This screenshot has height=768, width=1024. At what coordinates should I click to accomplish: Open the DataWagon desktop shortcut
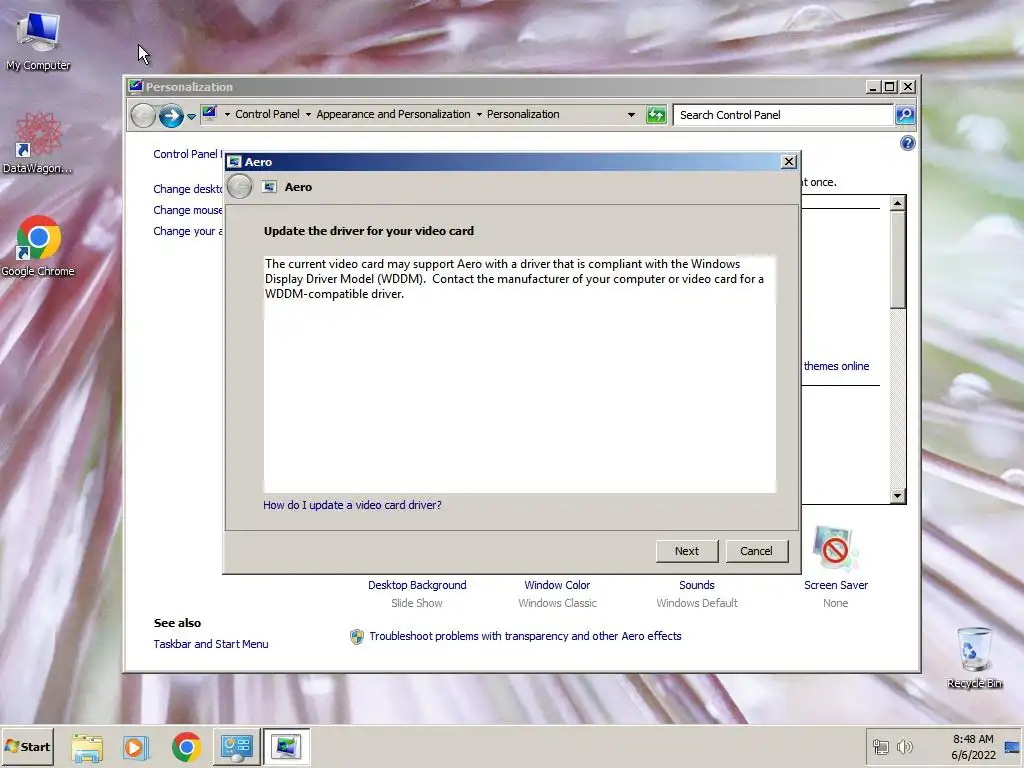pyautogui.click(x=38, y=142)
